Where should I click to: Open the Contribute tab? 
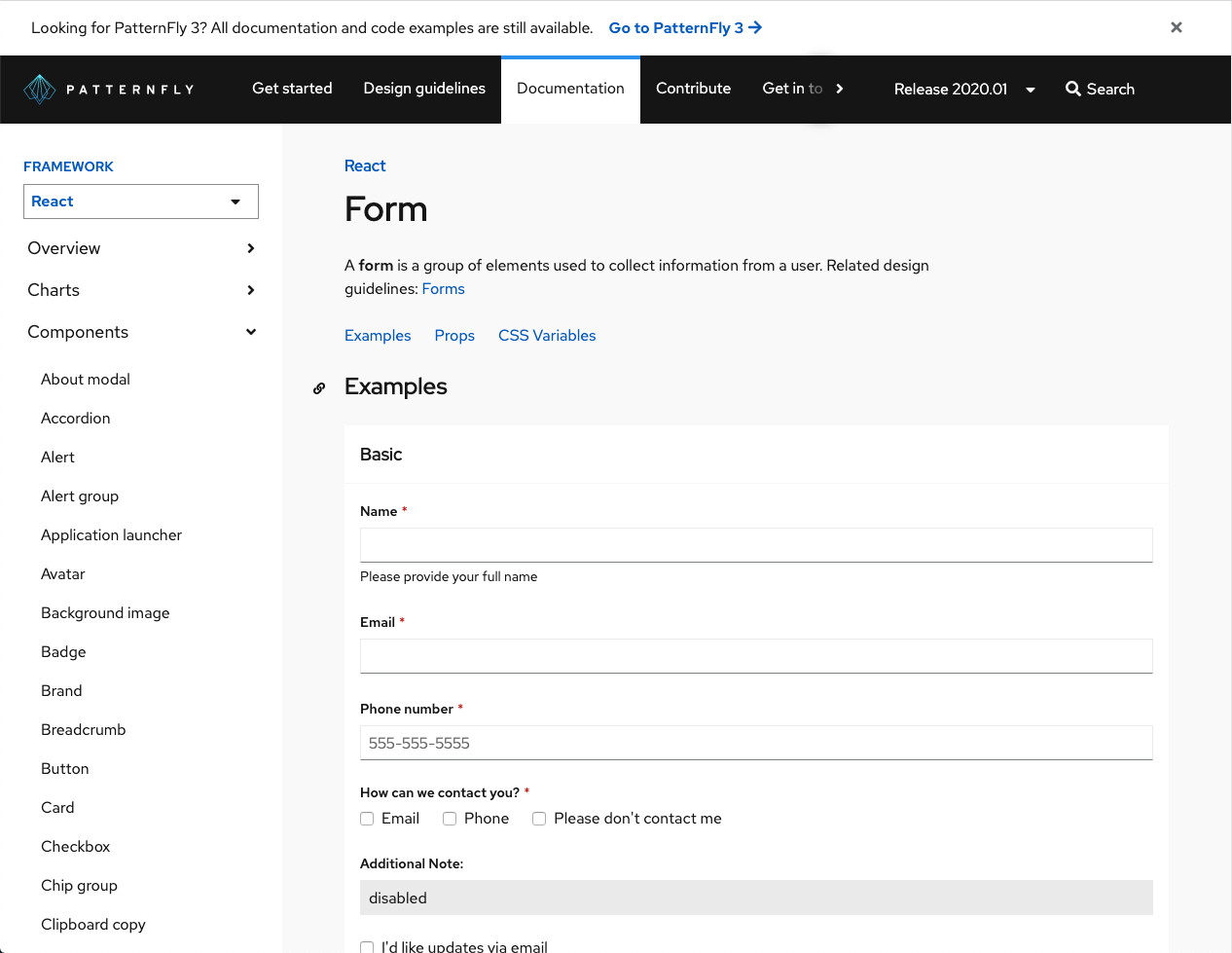(693, 89)
